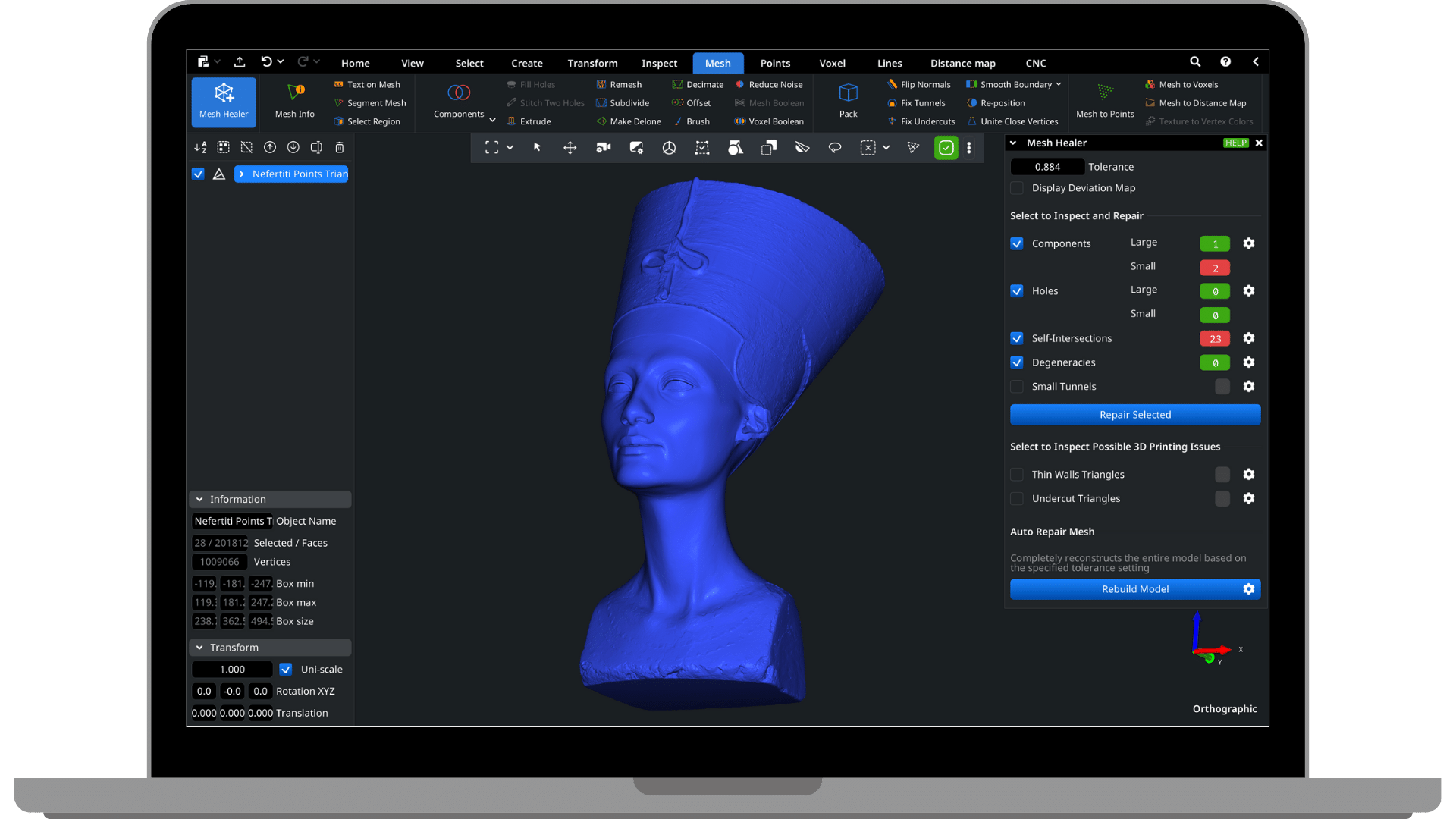The width and height of the screenshot is (1456, 819).
Task: Click the search magnifier icon
Action: (x=1195, y=62)
